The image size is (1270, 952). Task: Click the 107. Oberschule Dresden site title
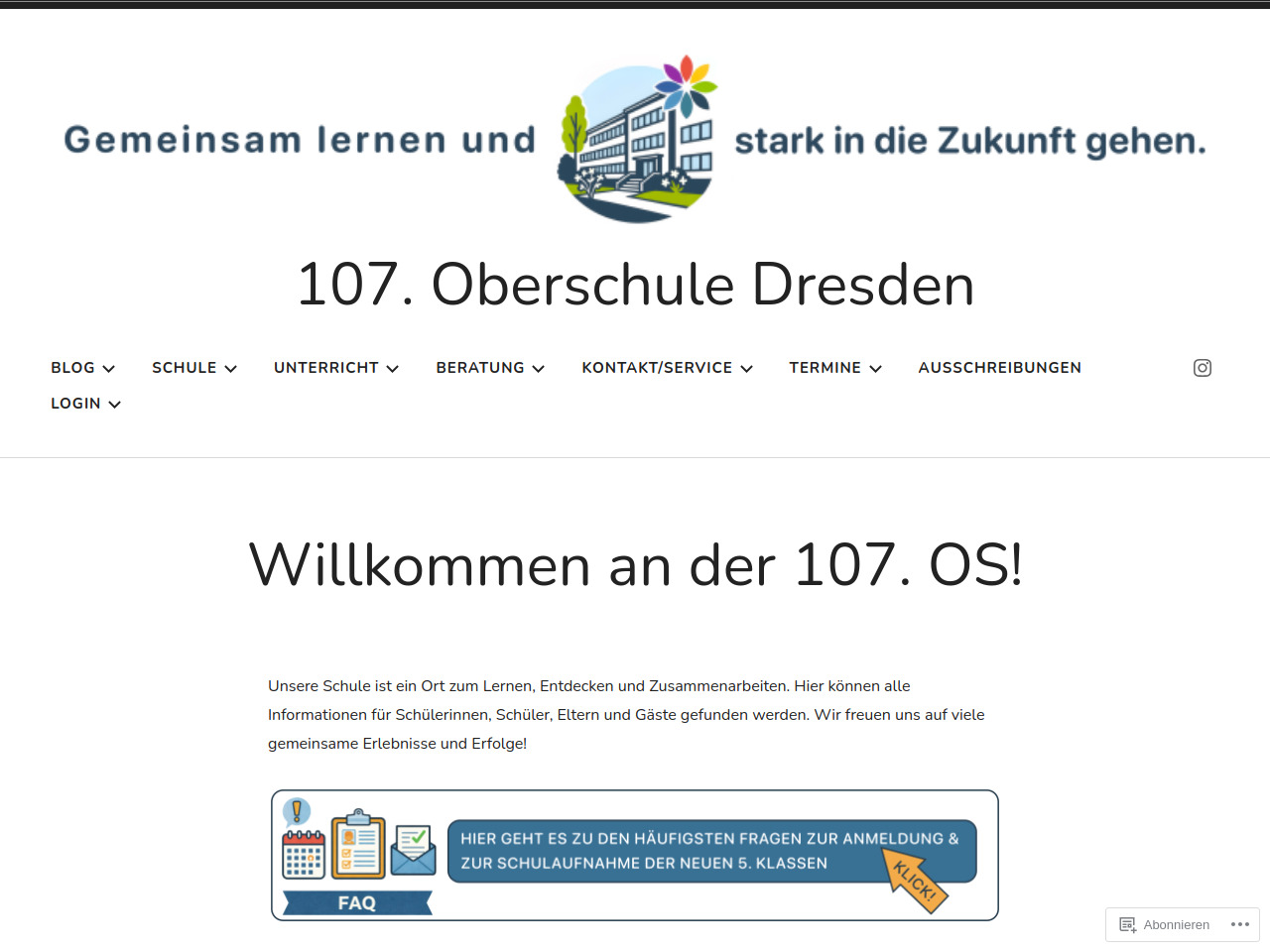tap(635, 285)
